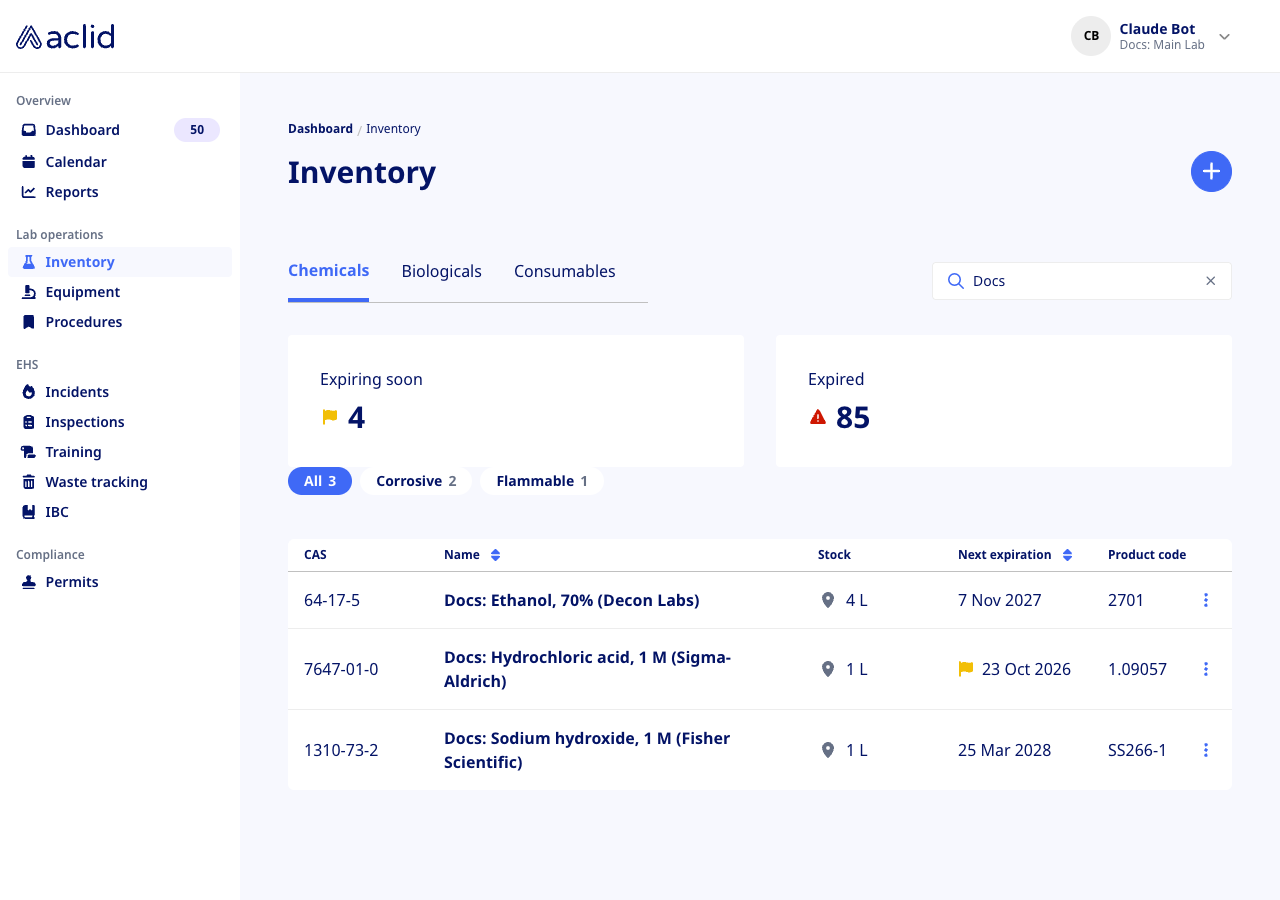Click the Procedures bookmark icon

click(x=29, y=322)
